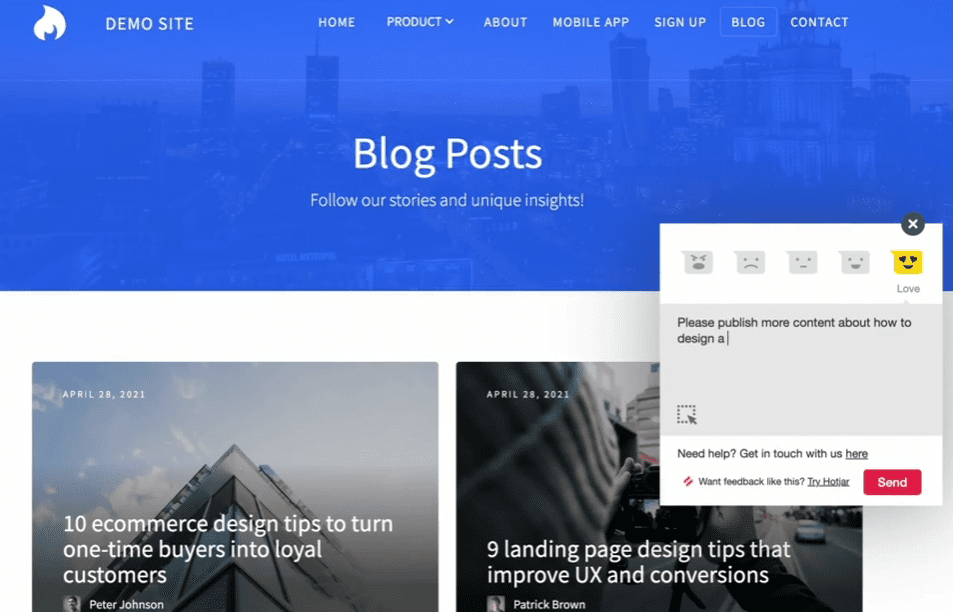Select the neutral face rating emoji
This screenshot has width=953, height=612.
tap(802, 263)
